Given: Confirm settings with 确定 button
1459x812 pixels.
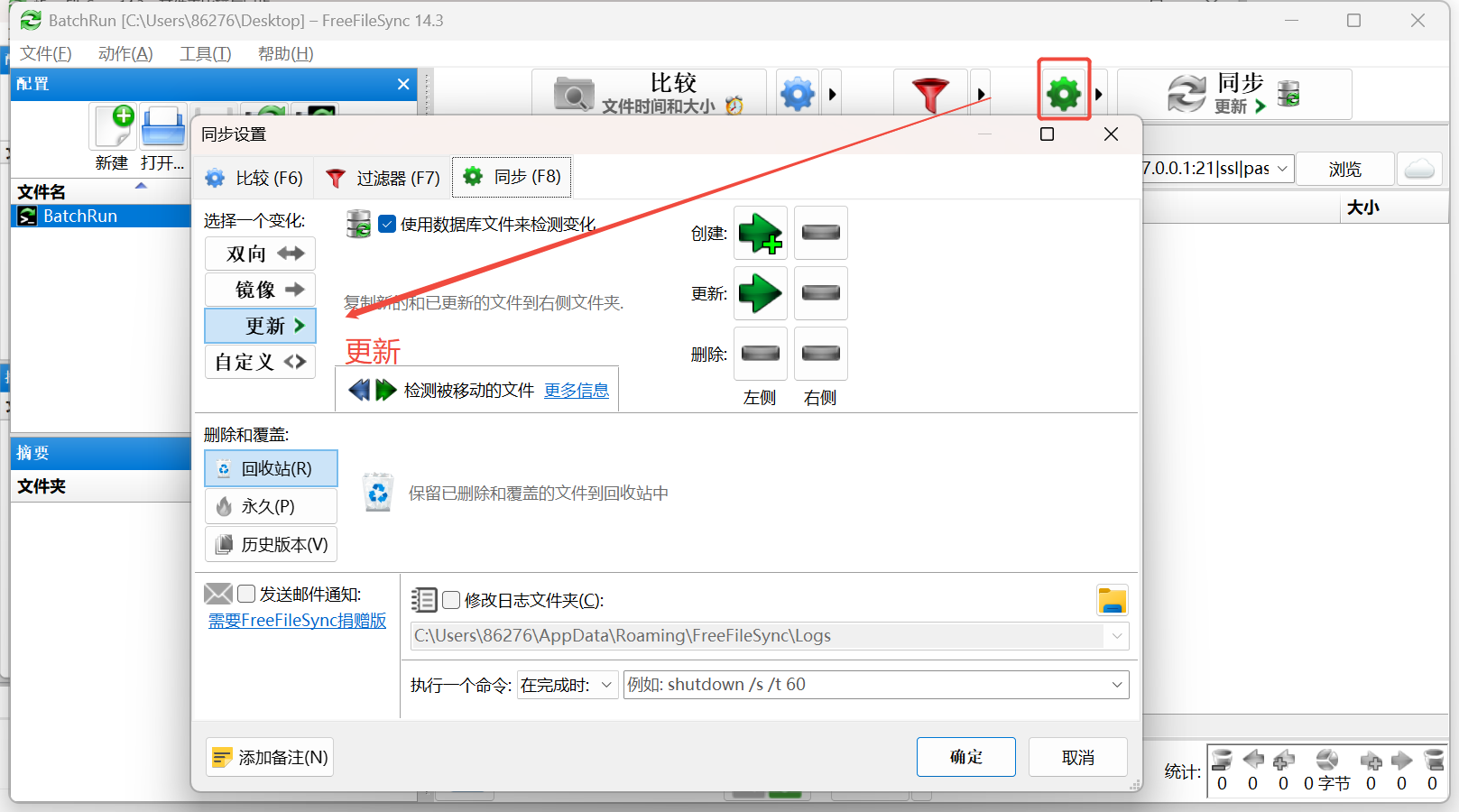Looking at the screenshot, I should [966, 757].
